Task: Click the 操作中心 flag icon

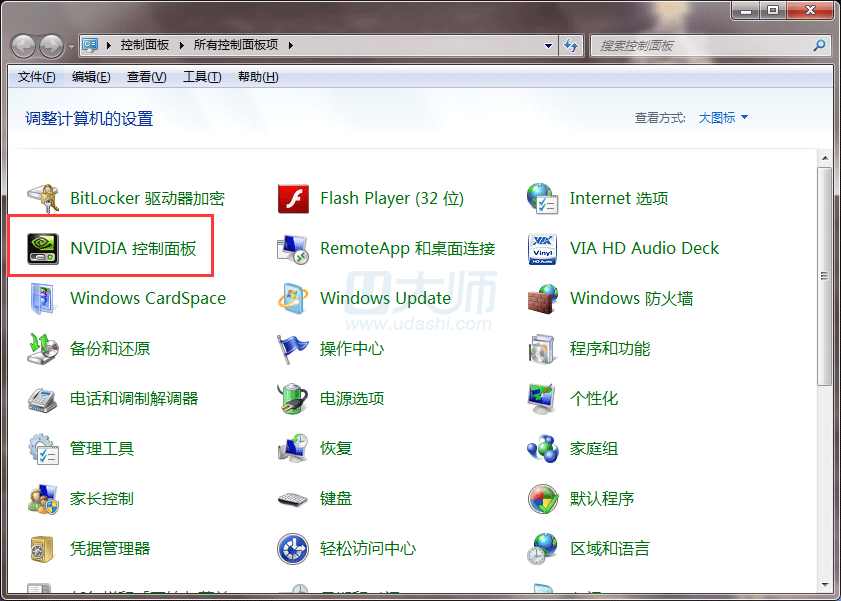Action: (x=292, y=348)
